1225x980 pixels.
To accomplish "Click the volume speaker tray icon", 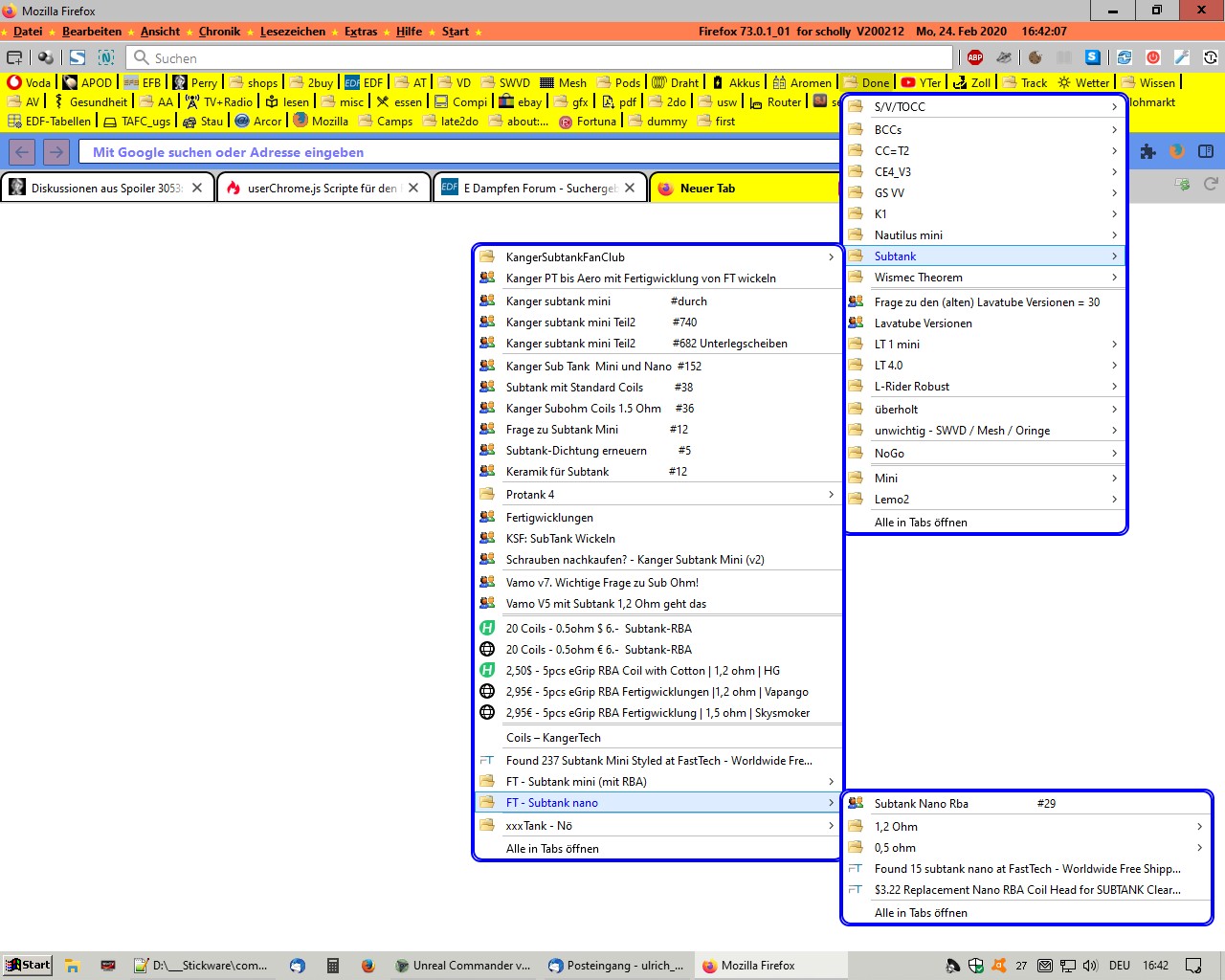I will click(x=1090, y=966).
